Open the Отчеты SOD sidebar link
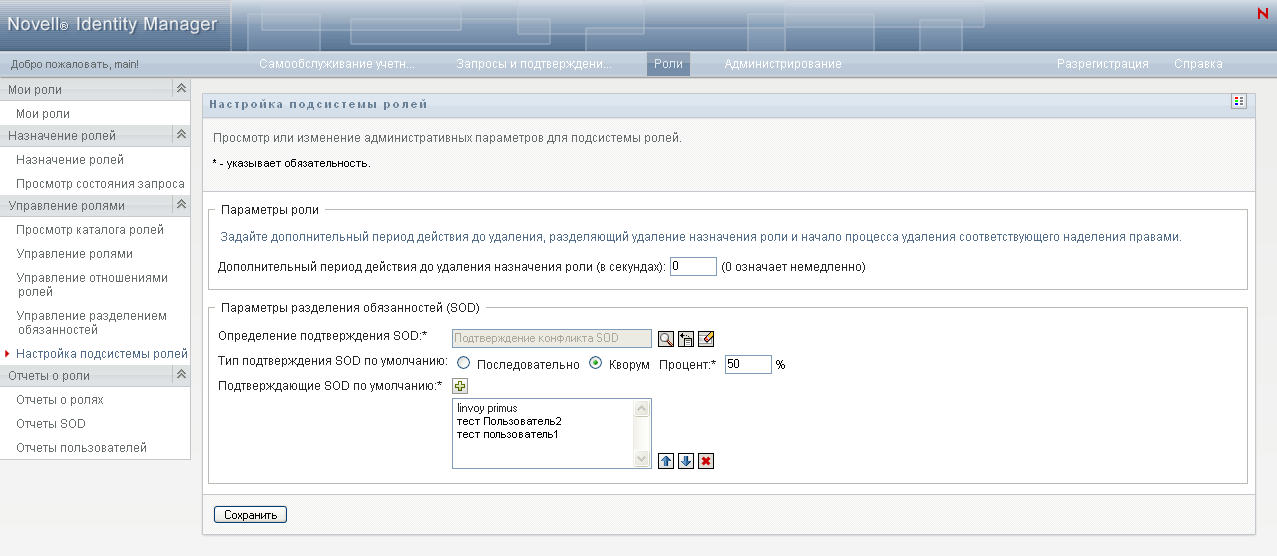This screenshot has width=1277, height=556. (x=51, y=424)
